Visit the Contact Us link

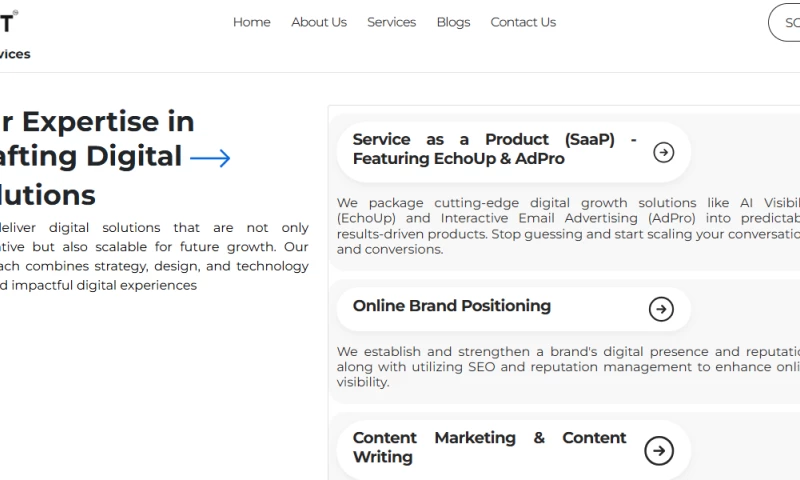pos(523,22)
